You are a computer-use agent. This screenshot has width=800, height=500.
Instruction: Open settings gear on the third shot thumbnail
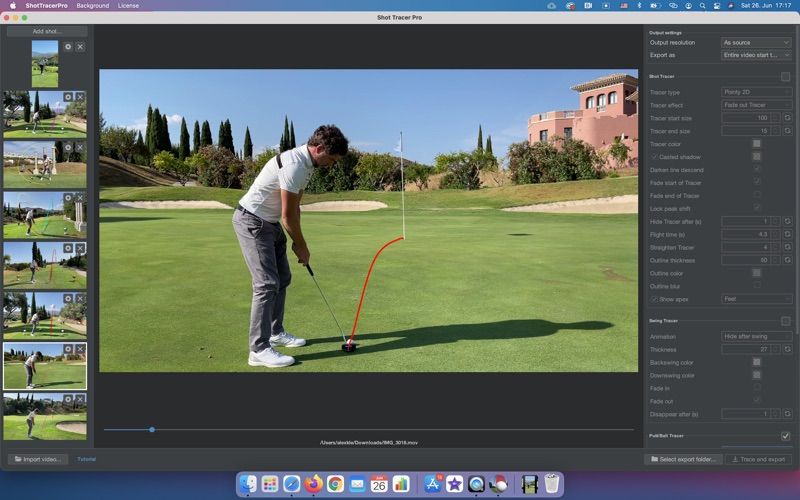[x=68, y=147]
